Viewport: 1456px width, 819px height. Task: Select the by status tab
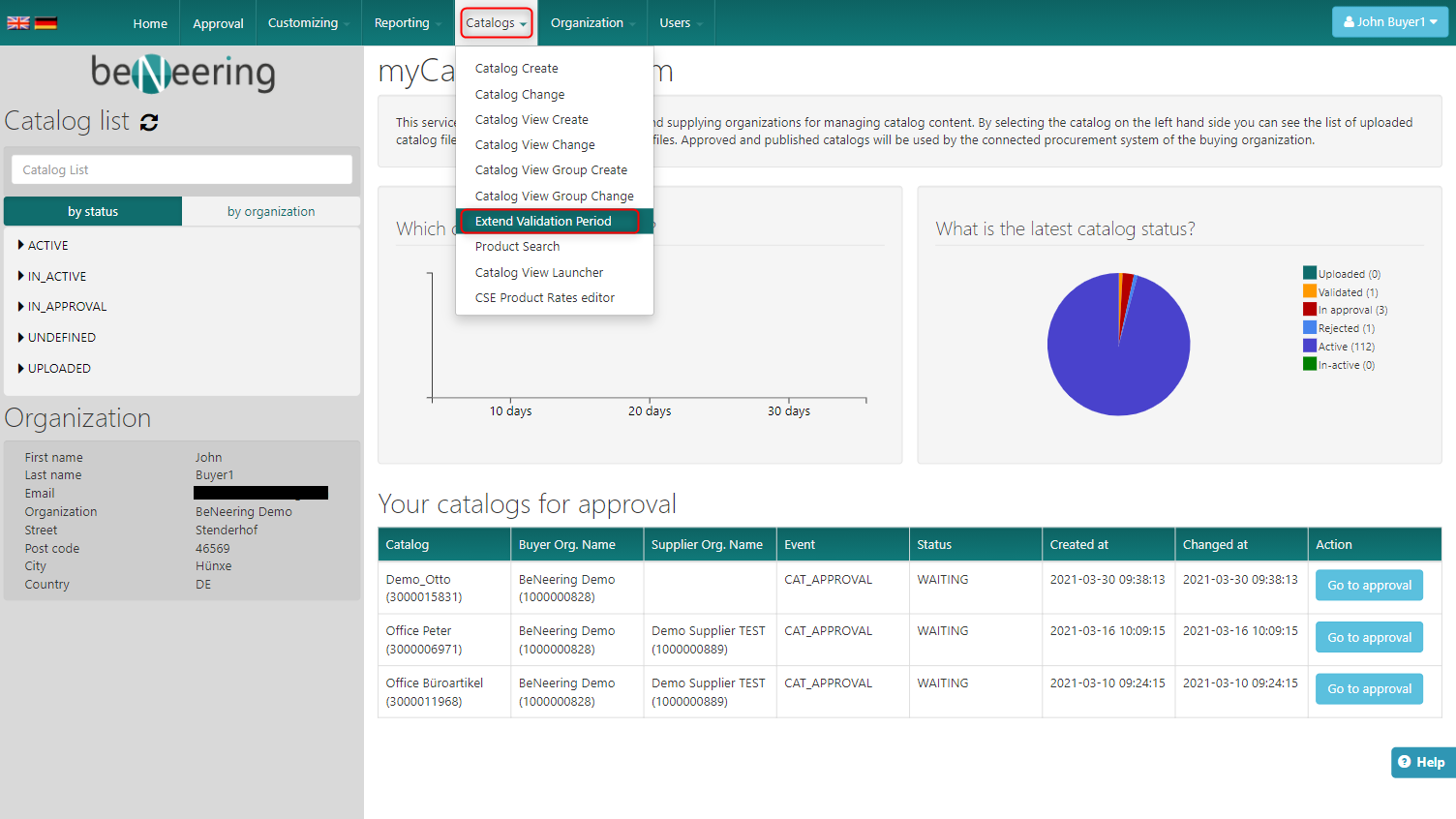(93, 212)
